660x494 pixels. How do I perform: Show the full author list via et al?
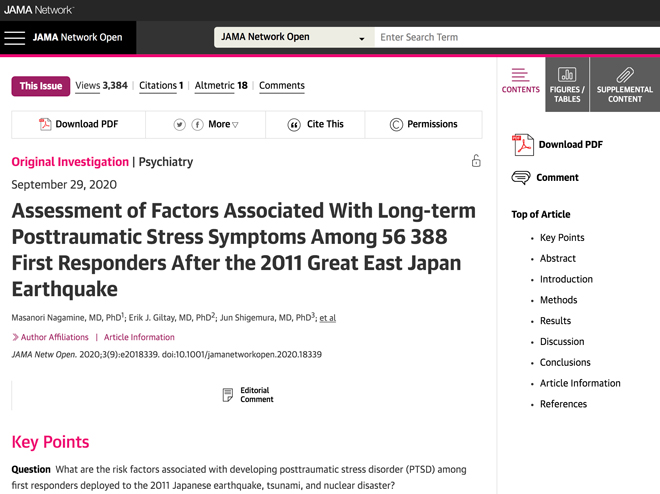327,318
